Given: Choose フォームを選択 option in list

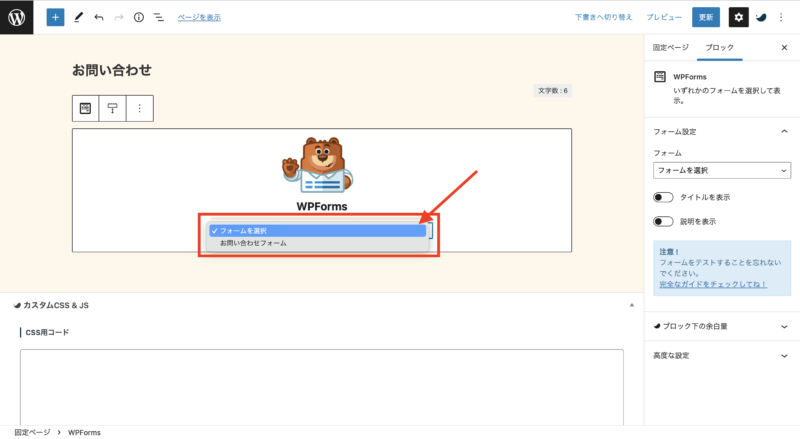Looking at the screenshot, I should (x=317, y=231).
